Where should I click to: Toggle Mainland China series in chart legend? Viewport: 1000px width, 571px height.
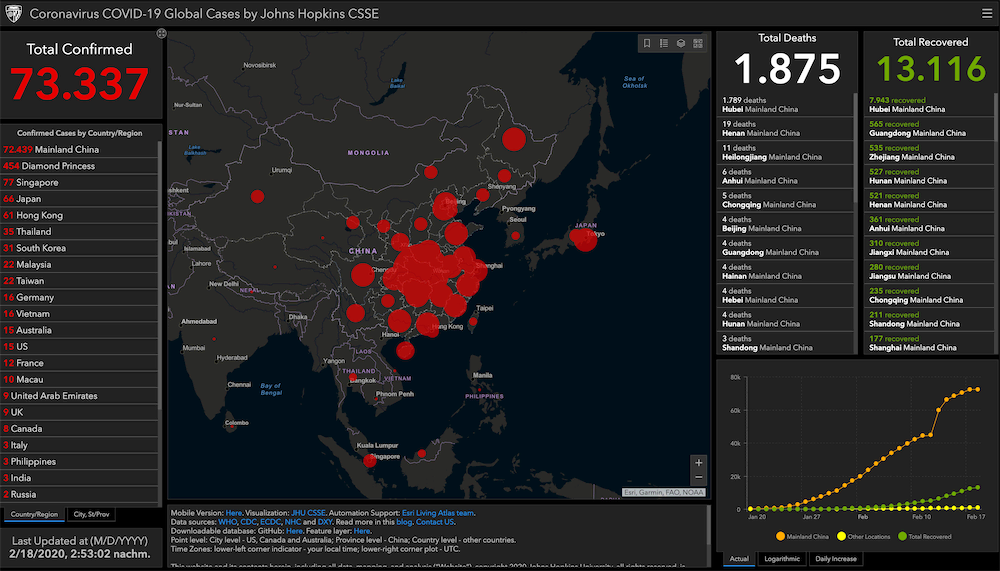click(802, 537)
